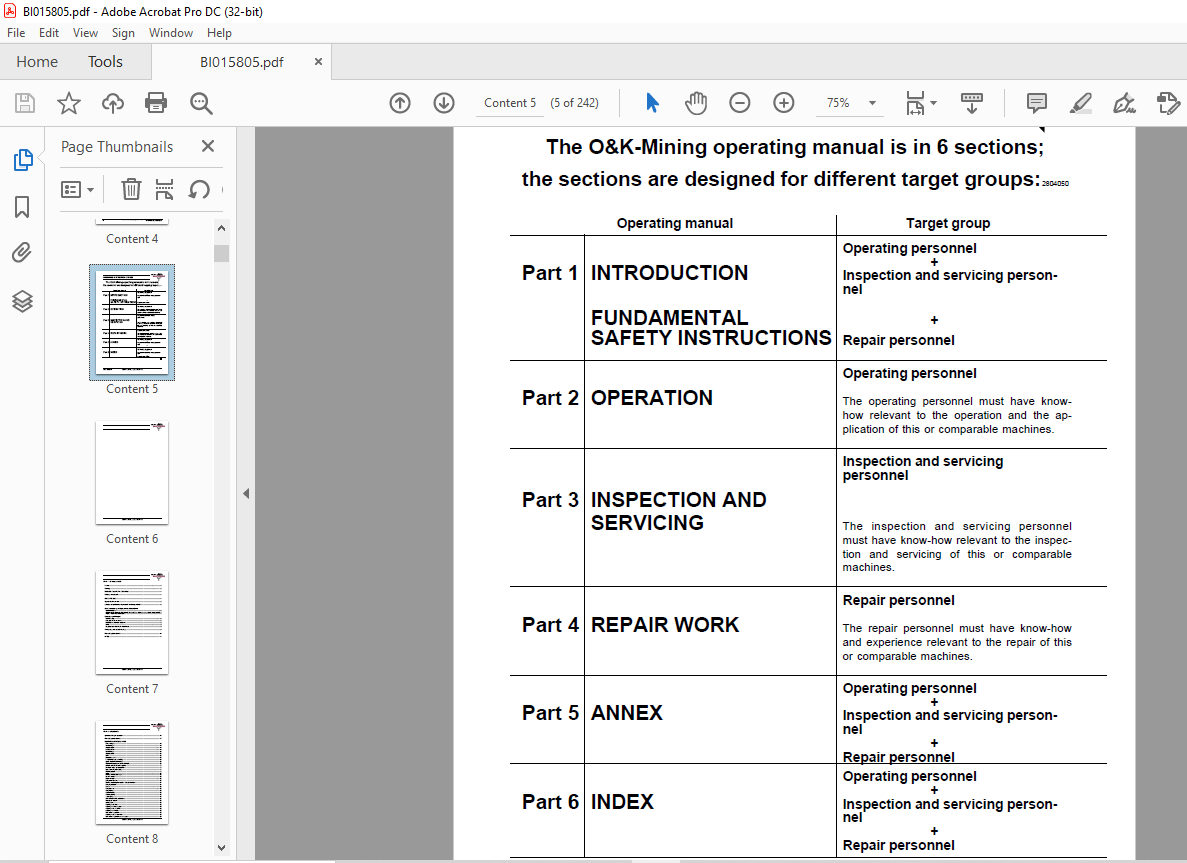
Task: Click the Save file icon
Action: point(25,103)
